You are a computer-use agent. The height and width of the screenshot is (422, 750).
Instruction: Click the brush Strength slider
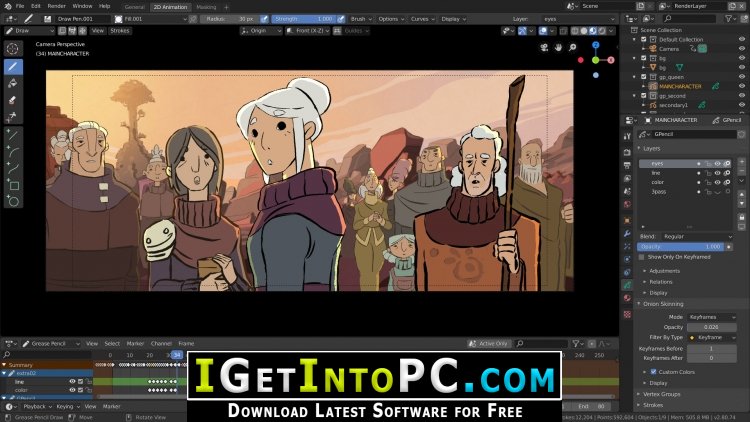pyautogui.click(x=304, y=19)
